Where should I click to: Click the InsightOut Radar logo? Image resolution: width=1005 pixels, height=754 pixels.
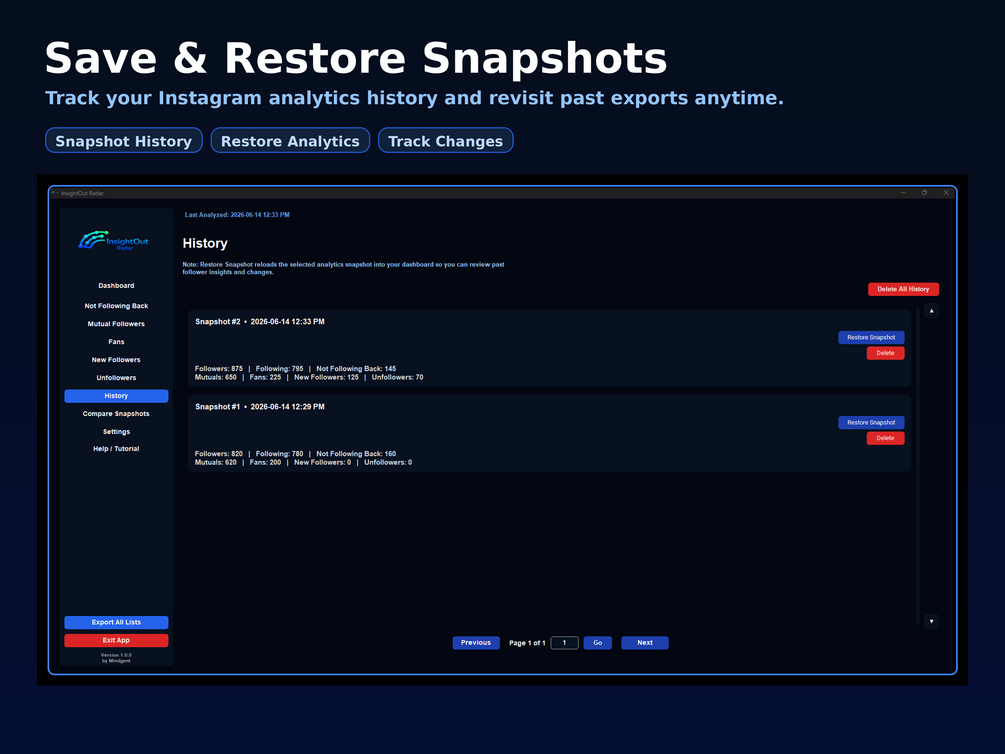[x=113, y=240]
